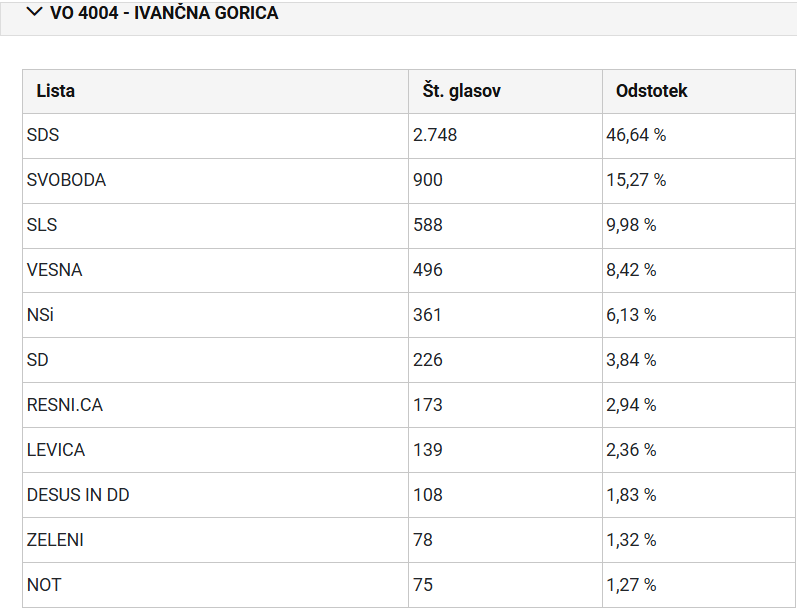Screen dimensions: 797x612
Task: Select the 46,64 % percentage cell
Action: click(699, 136)
